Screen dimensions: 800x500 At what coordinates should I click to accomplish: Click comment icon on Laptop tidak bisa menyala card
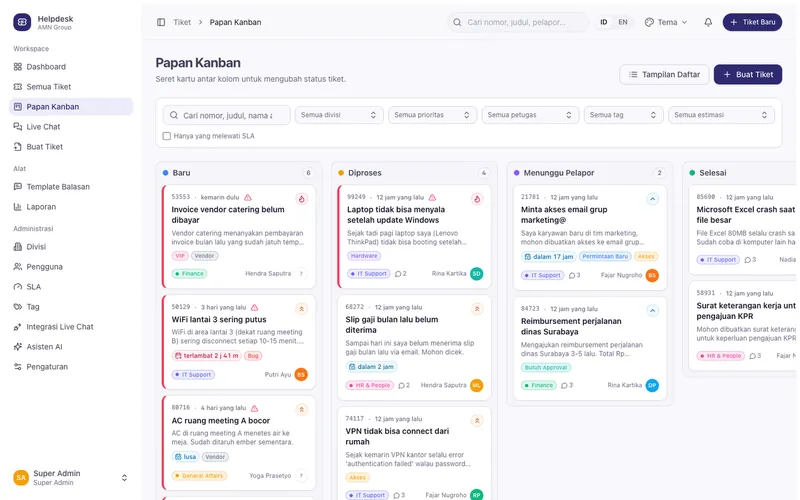click(x=397, y=274)
